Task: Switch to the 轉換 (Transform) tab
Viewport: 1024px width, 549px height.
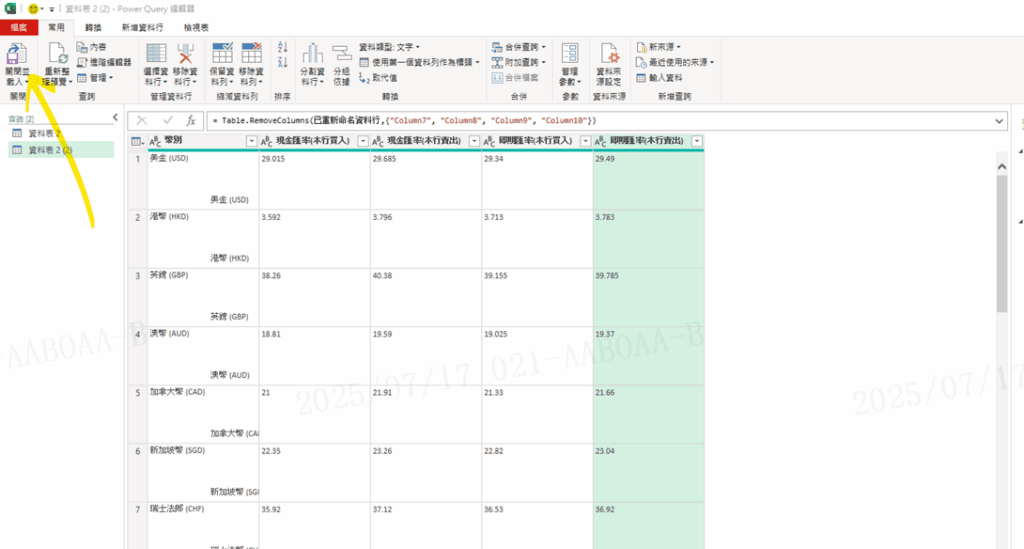Action: [x=93, y=28]
